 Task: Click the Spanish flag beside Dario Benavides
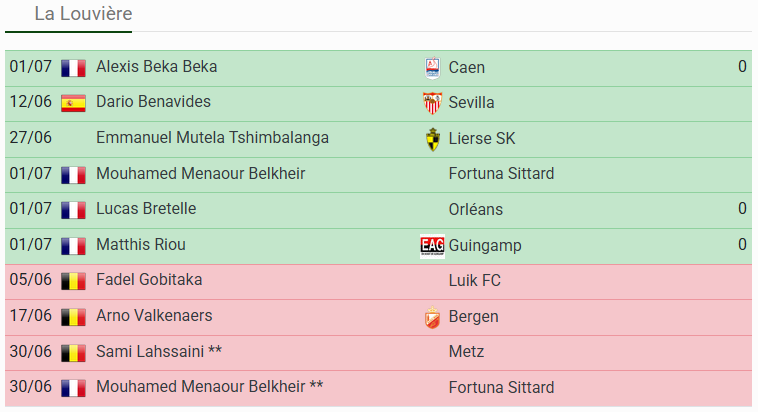click(73, 103)
